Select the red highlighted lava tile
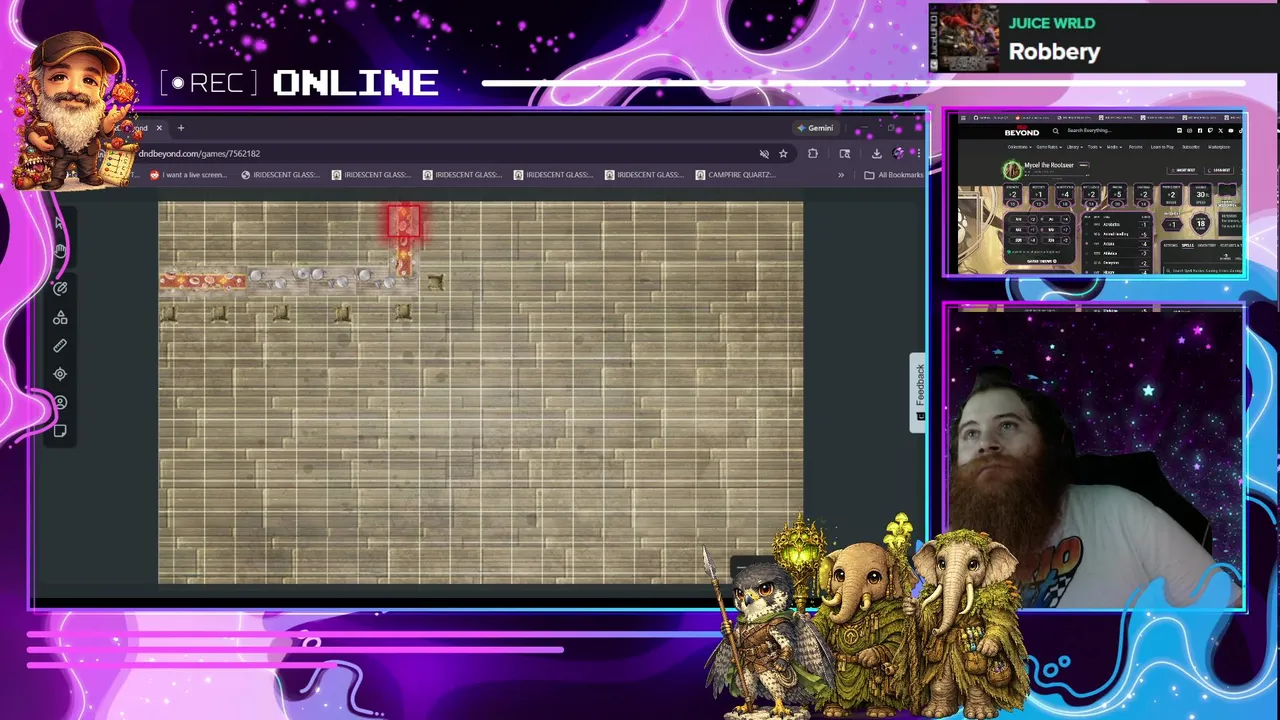Screen dimensions: 1280x720 pyautogui.click(x=404, y=223)
